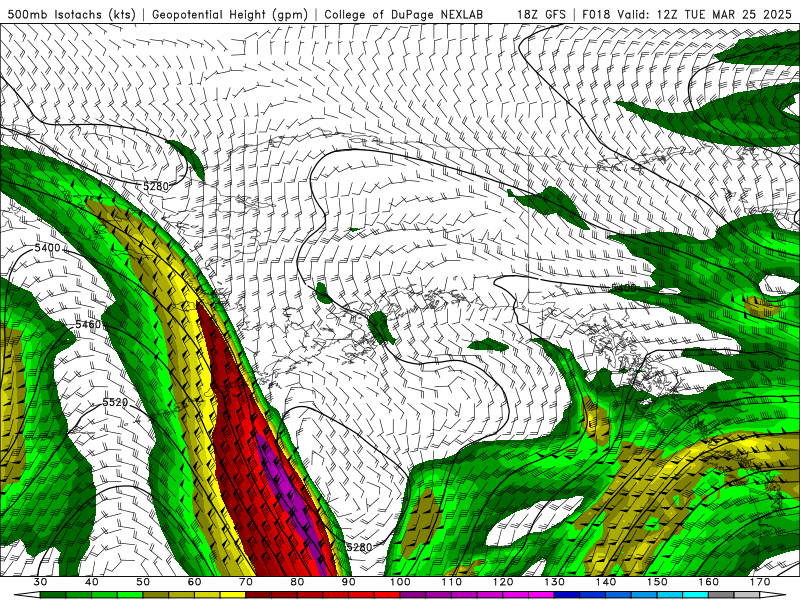Image resolution: width=800 pixels, height=600 pixels.
Task: Click the 30 value on the color scale
Action: 40,582
